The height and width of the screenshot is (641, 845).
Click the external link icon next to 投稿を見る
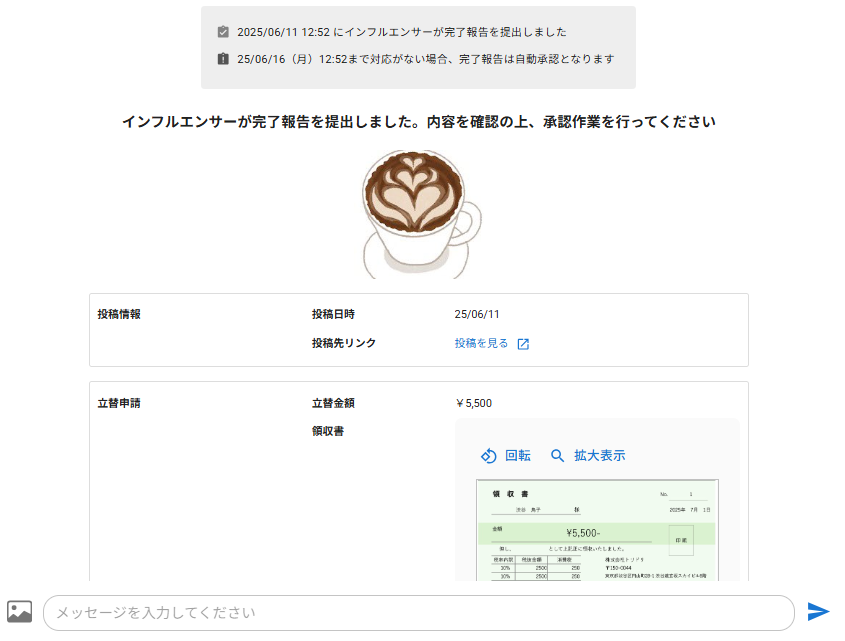pos(523,341)
